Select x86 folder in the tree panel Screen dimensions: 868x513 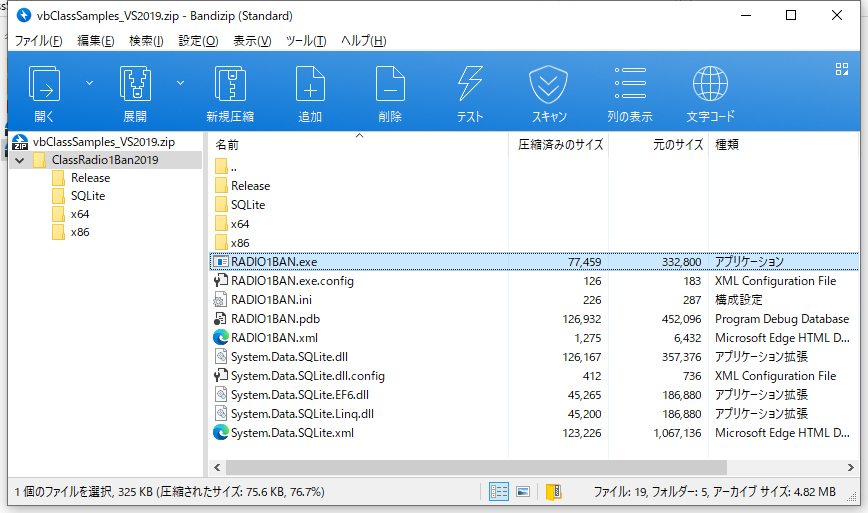80,232
